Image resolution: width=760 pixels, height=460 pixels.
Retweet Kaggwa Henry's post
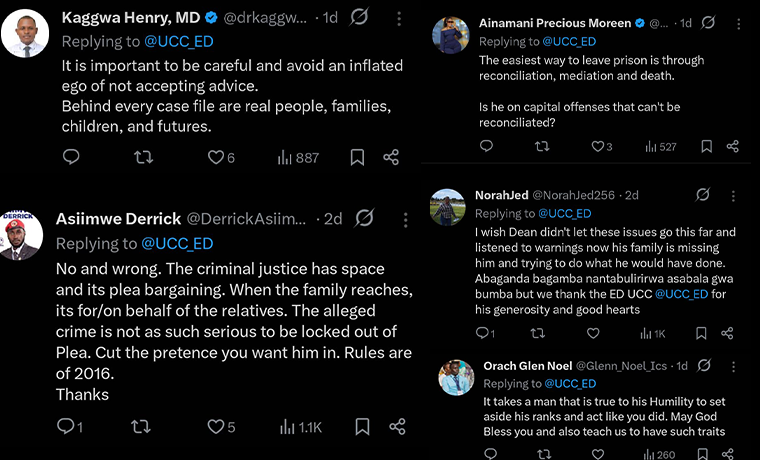[143, 157]
